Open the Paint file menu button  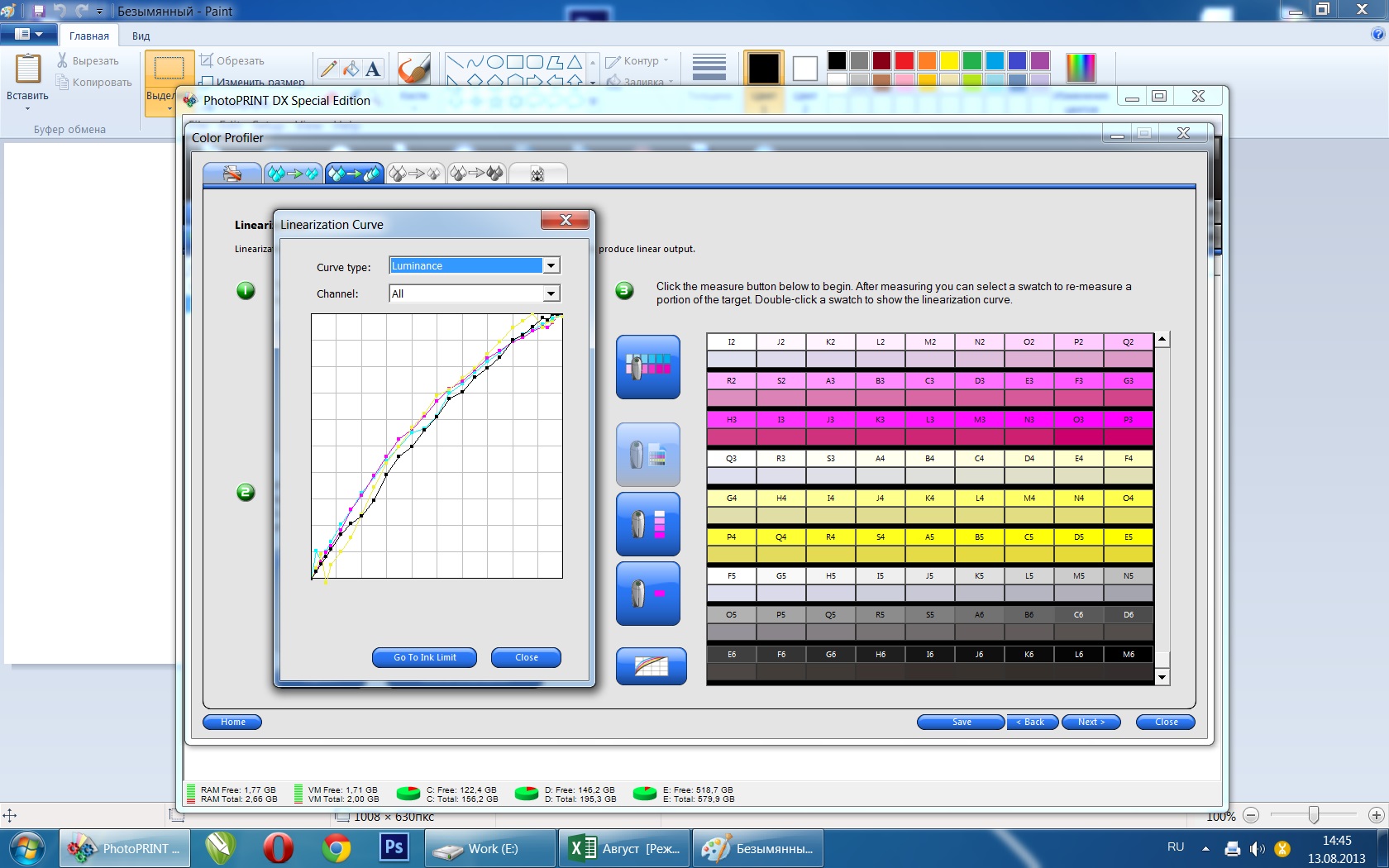point(28,35)
